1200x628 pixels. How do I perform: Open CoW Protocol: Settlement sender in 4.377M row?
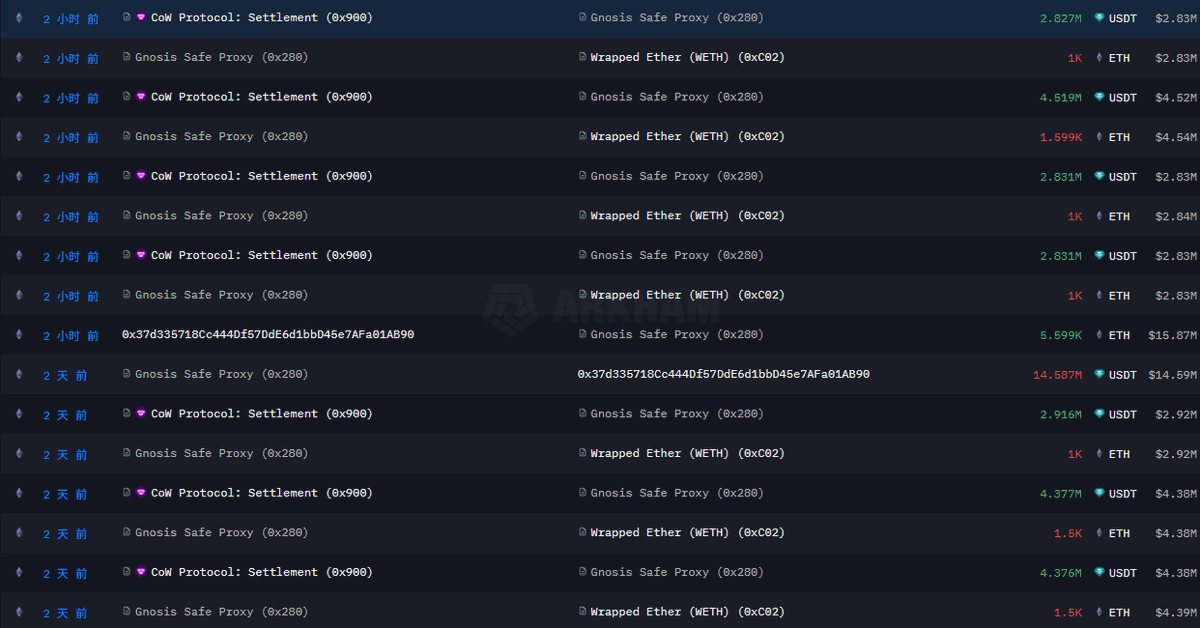(x=262, y=493)
